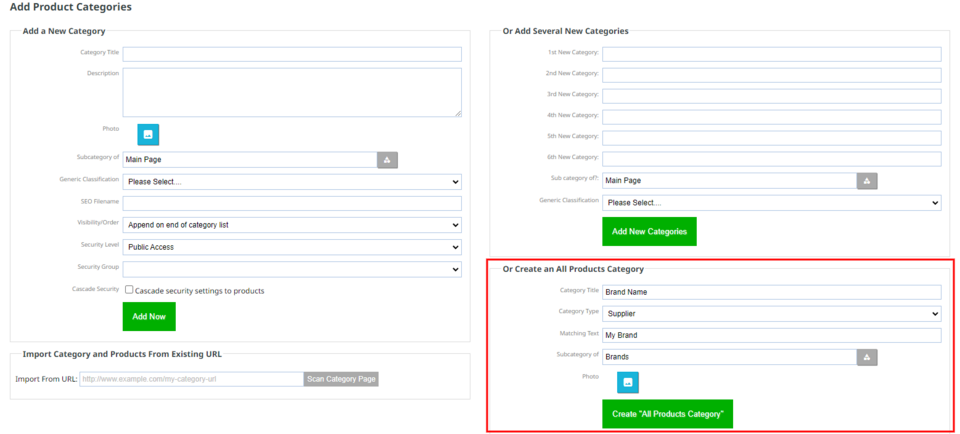Expand Generic Classification dropdown in Add a New Category
960x434 pixels.
pos(292,182)
